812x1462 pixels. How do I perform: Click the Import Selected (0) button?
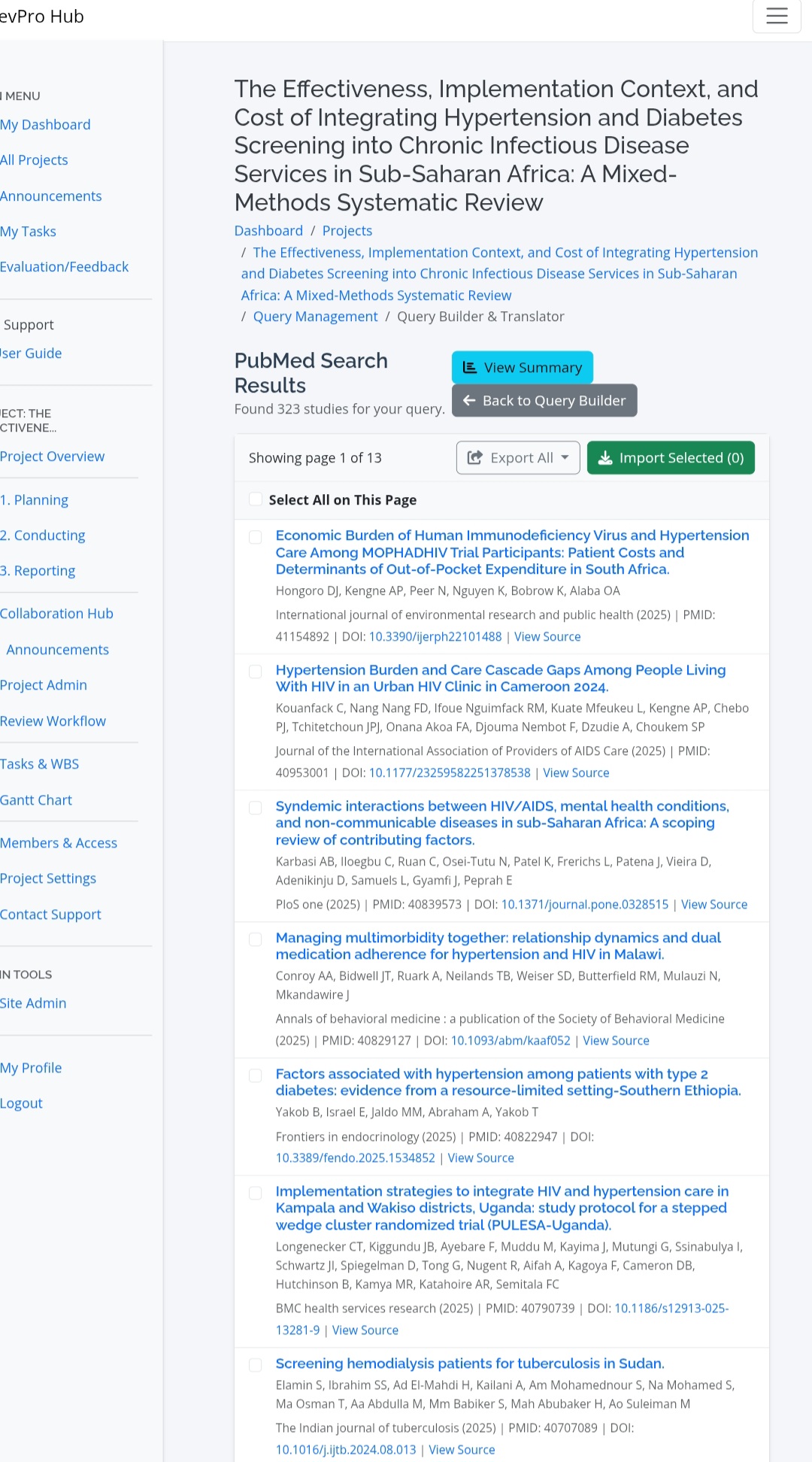[x=670, y=458]
